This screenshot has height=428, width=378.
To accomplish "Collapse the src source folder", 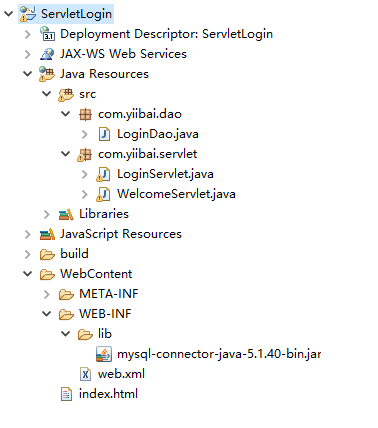I will (47, 94).
